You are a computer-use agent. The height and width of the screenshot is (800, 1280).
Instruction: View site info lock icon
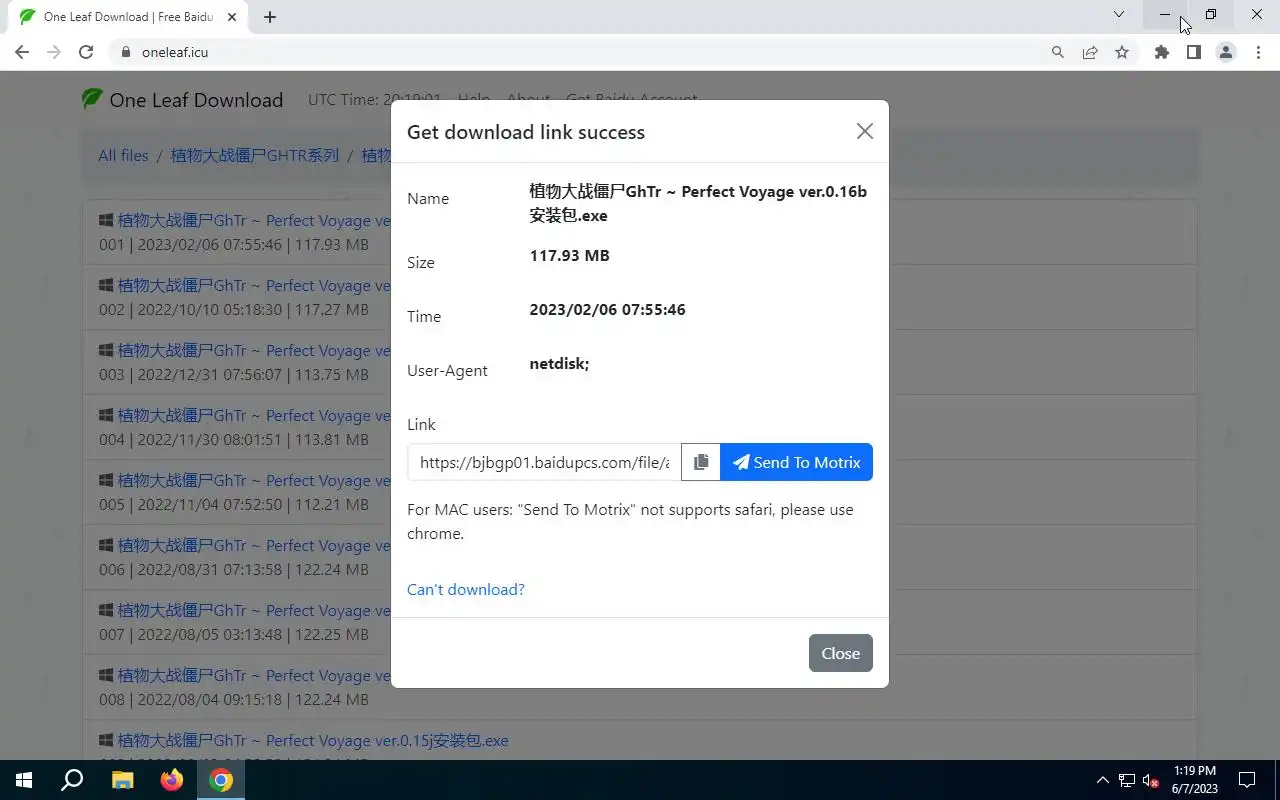coord(126,52)
